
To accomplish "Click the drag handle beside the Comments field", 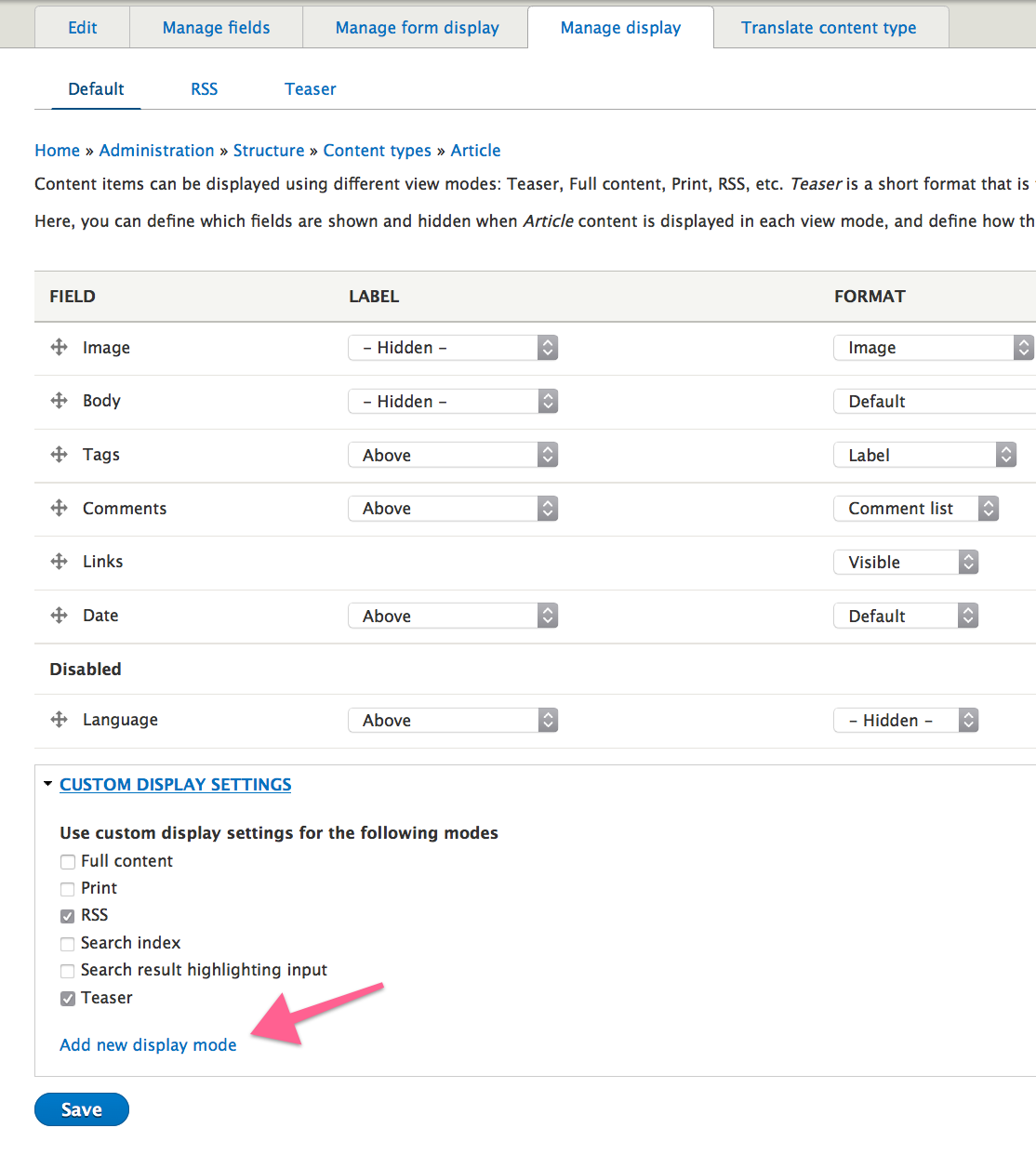I will click(58, 508).
